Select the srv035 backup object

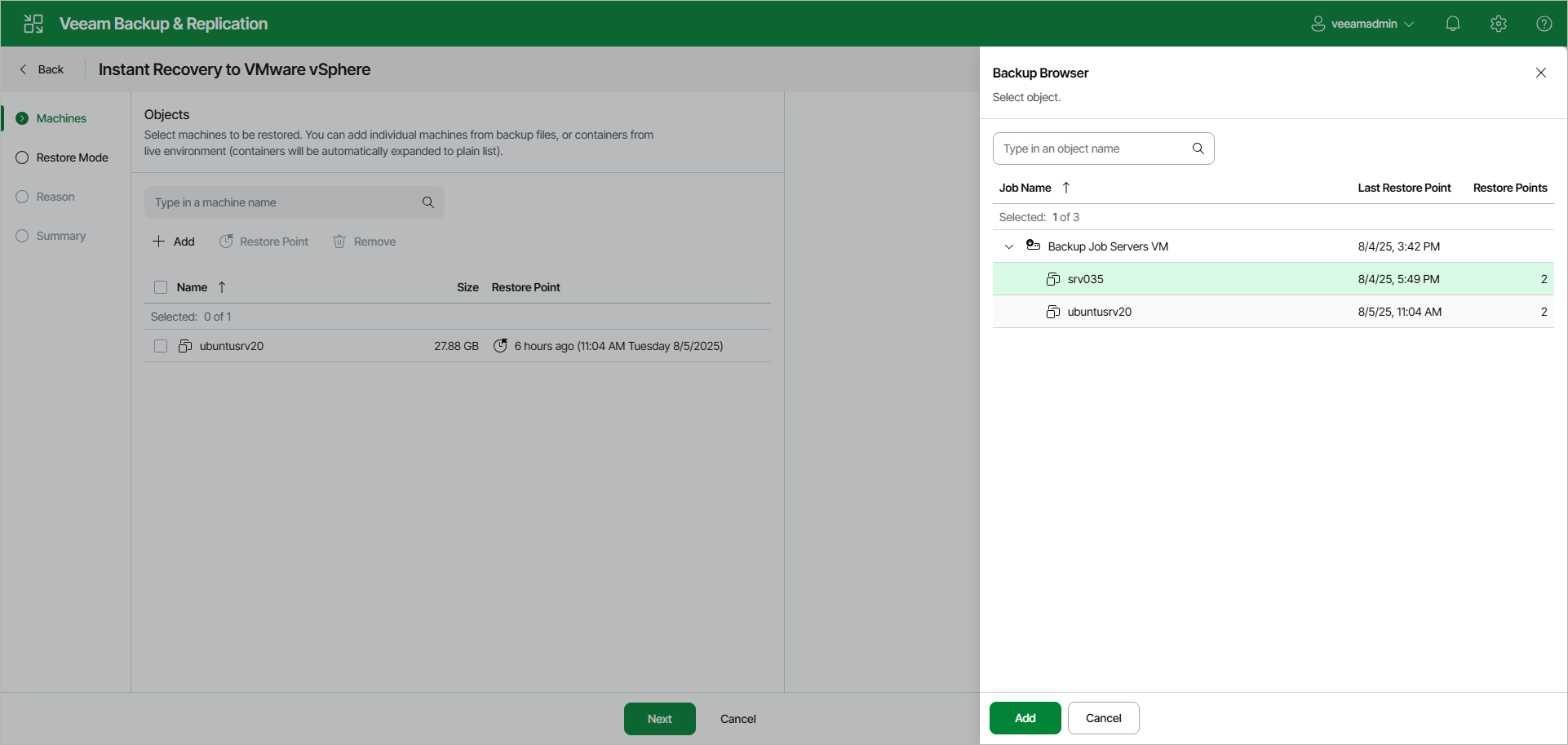click(x=1273, y=279)
